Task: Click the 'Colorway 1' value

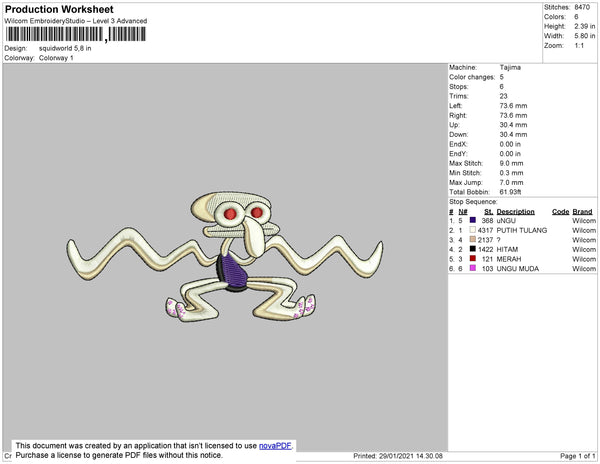Action: coord(56,58)
